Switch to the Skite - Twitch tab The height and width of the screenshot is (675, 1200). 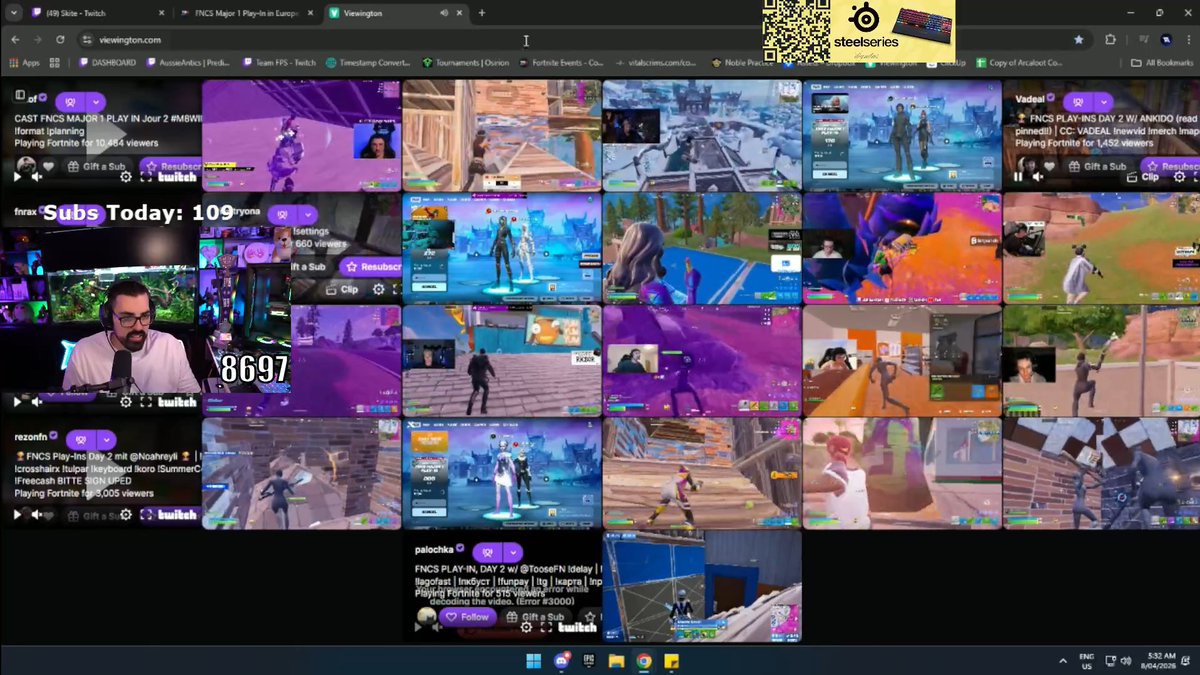[96, 13]
